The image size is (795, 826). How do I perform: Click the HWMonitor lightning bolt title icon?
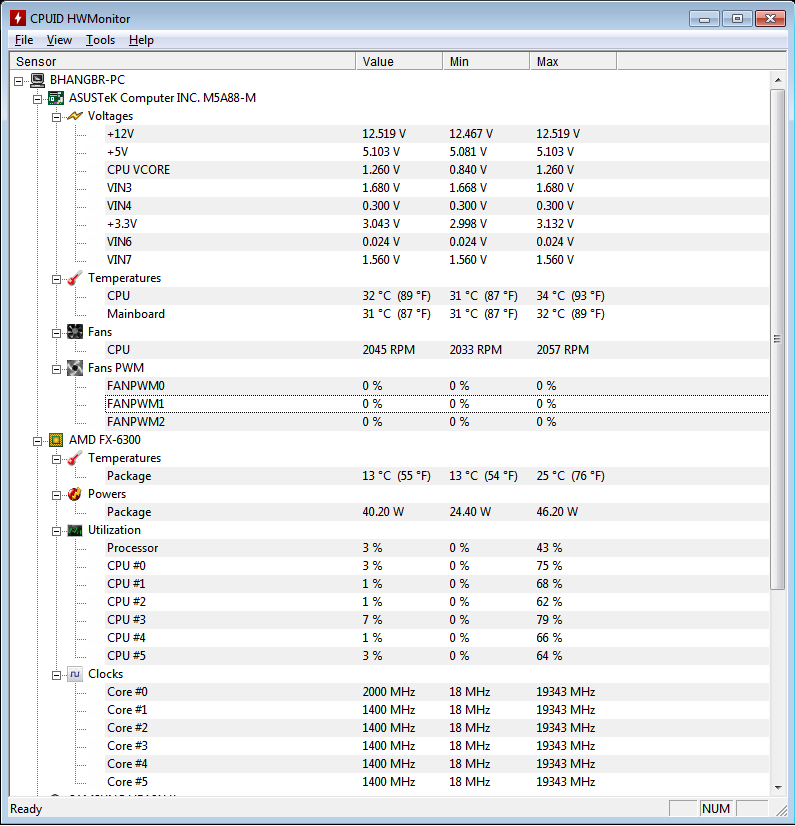point(17,18)
